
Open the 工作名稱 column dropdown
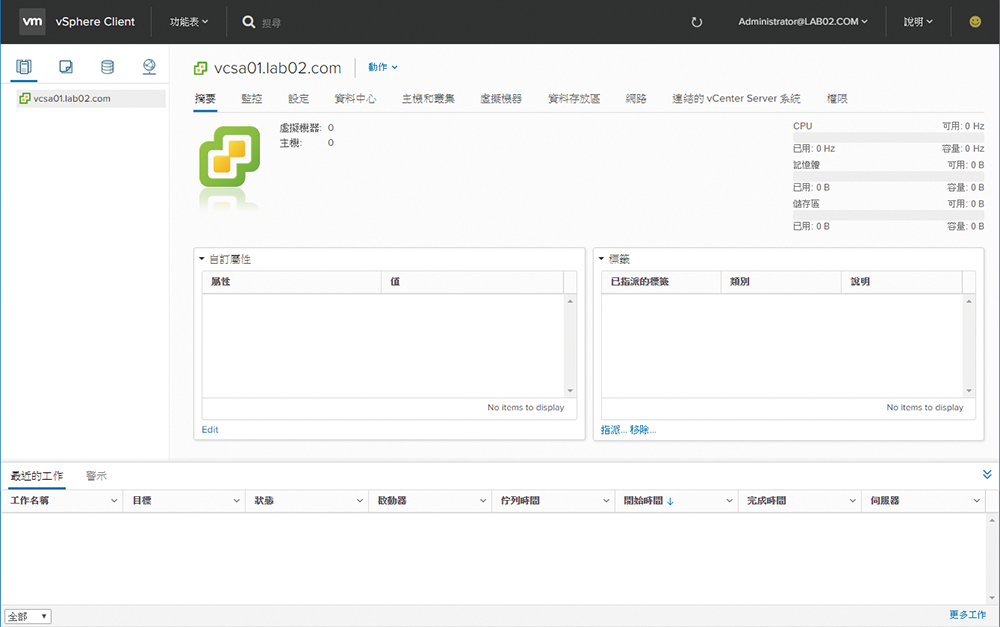(x=114, y=501)
